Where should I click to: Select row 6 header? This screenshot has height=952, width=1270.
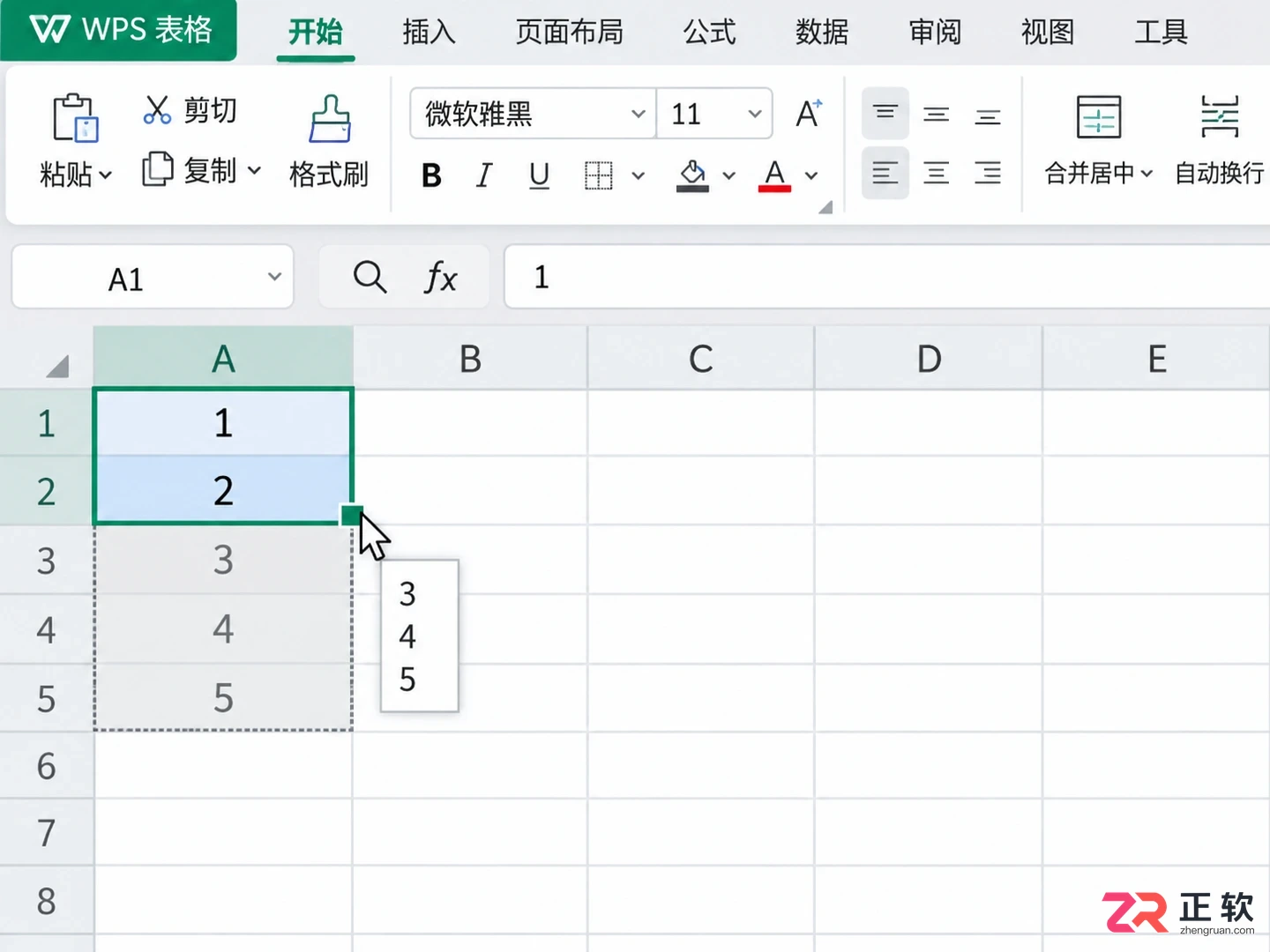coord(47,766)
